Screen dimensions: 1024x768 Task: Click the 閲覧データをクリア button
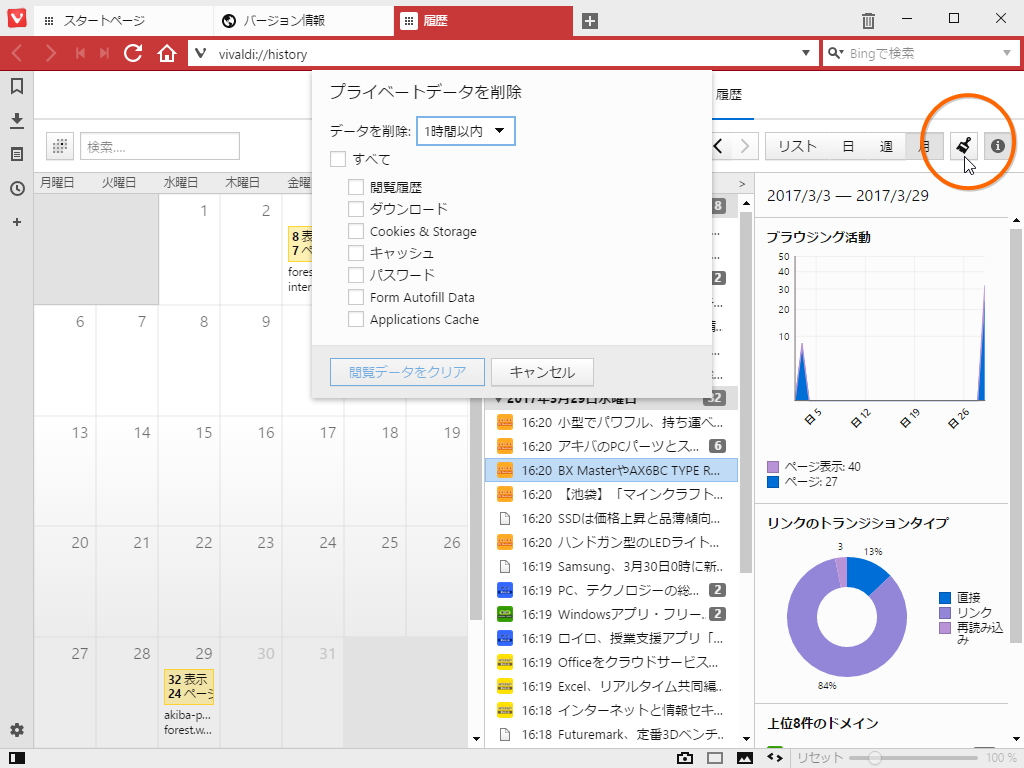coord(408,372)
